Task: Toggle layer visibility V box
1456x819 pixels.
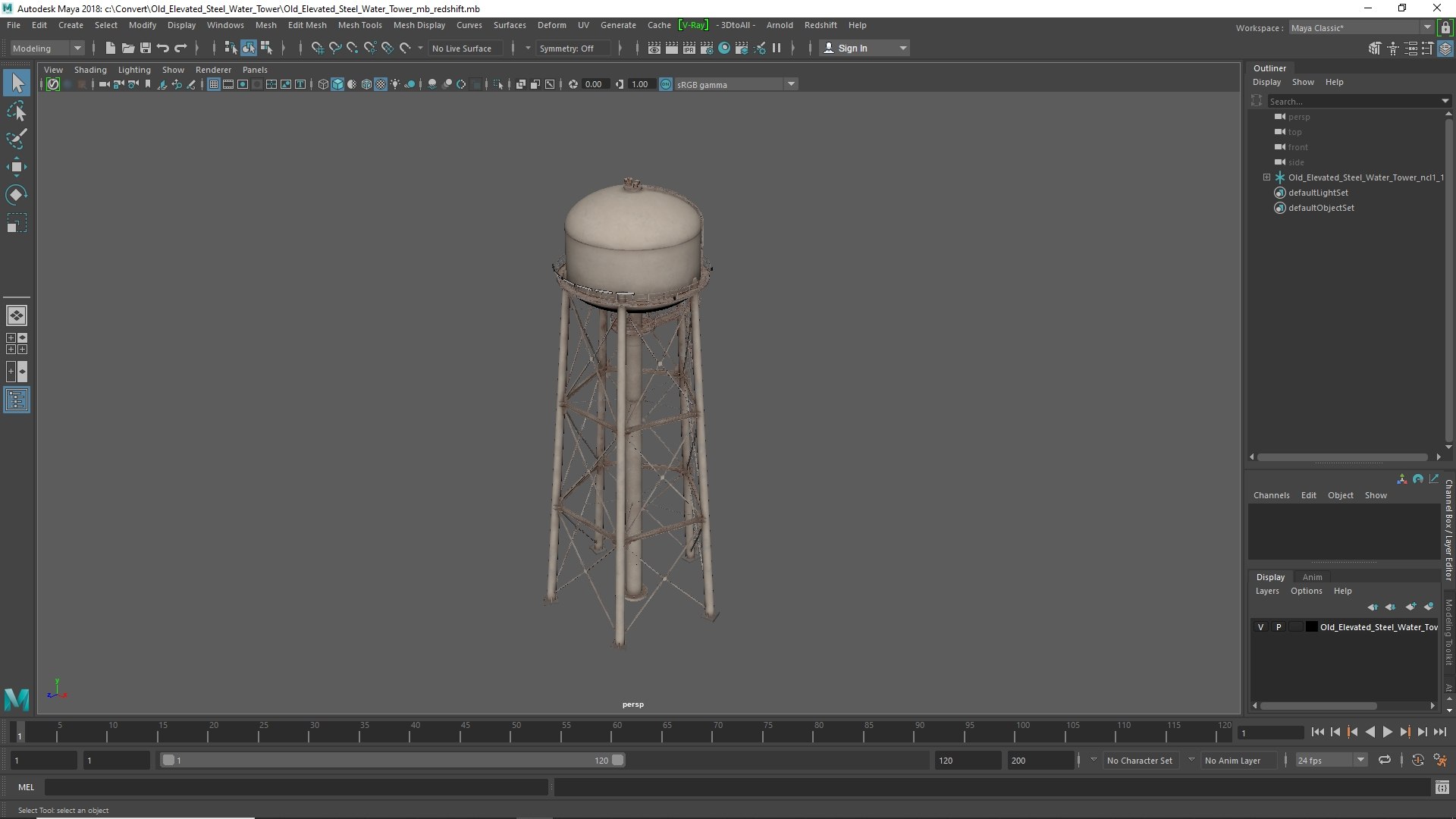Action: [x=1260, y=627]
